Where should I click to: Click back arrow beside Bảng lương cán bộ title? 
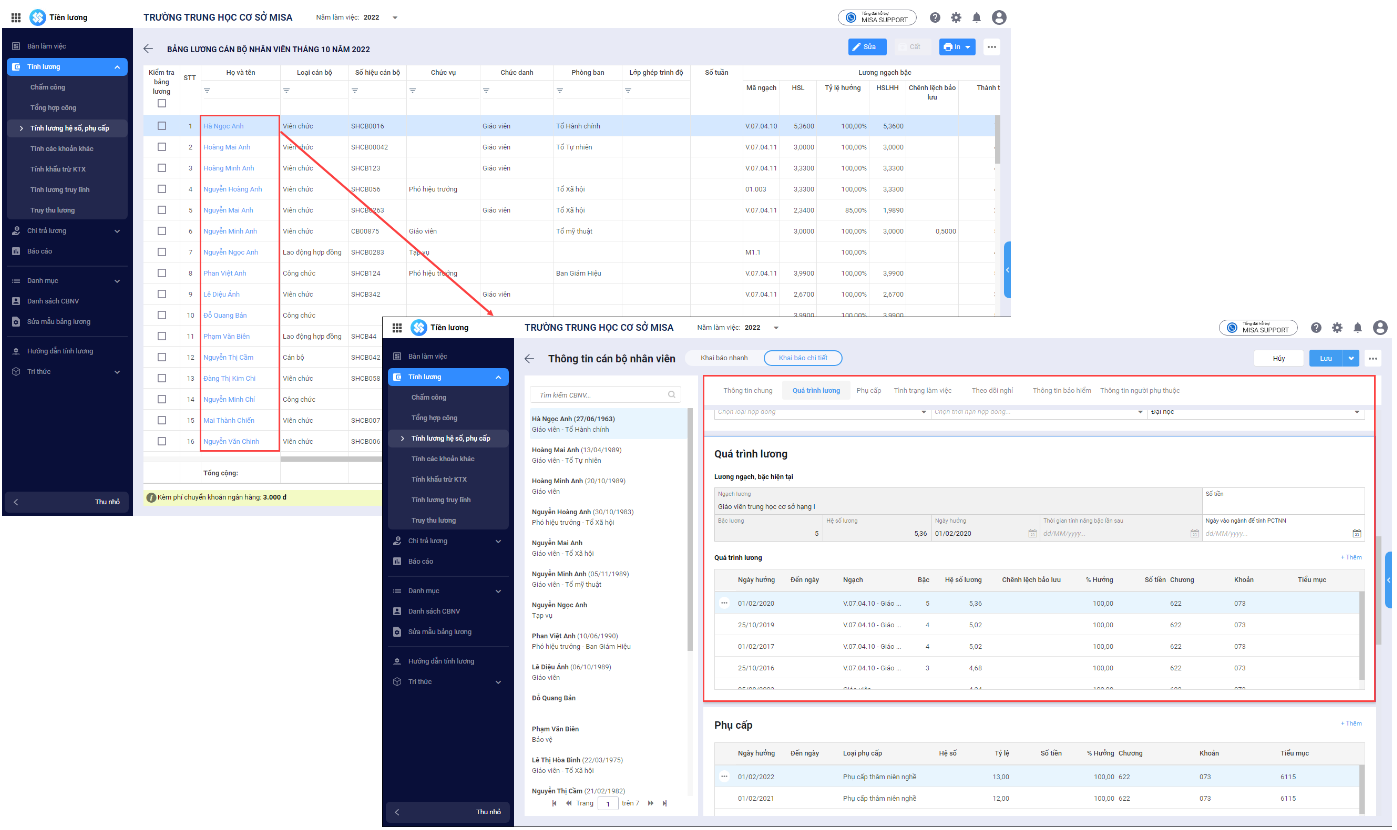click(x=148, y=48)
